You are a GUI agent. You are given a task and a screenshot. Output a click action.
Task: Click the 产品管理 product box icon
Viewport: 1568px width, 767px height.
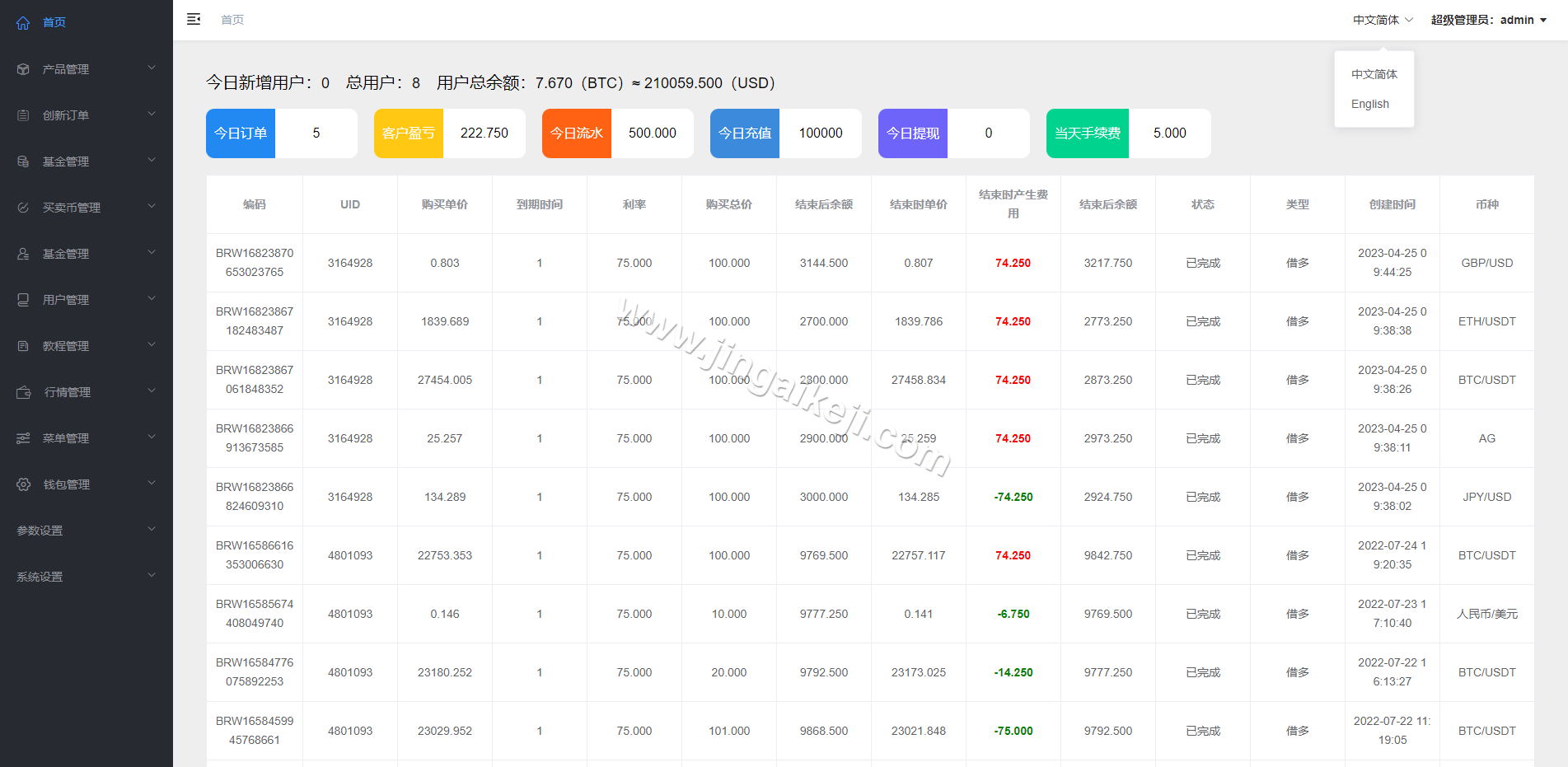(x=22, y=69)
